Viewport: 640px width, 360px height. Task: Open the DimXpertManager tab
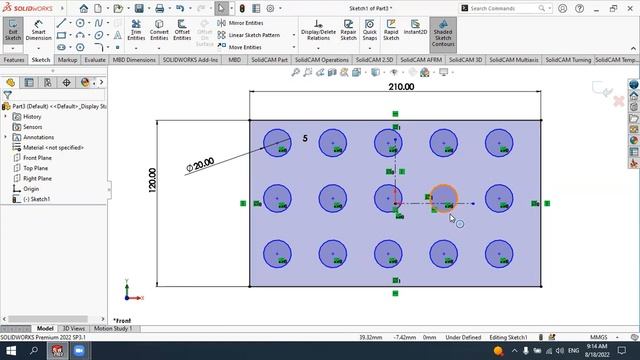pyautogui.click(x=66, y=82)
